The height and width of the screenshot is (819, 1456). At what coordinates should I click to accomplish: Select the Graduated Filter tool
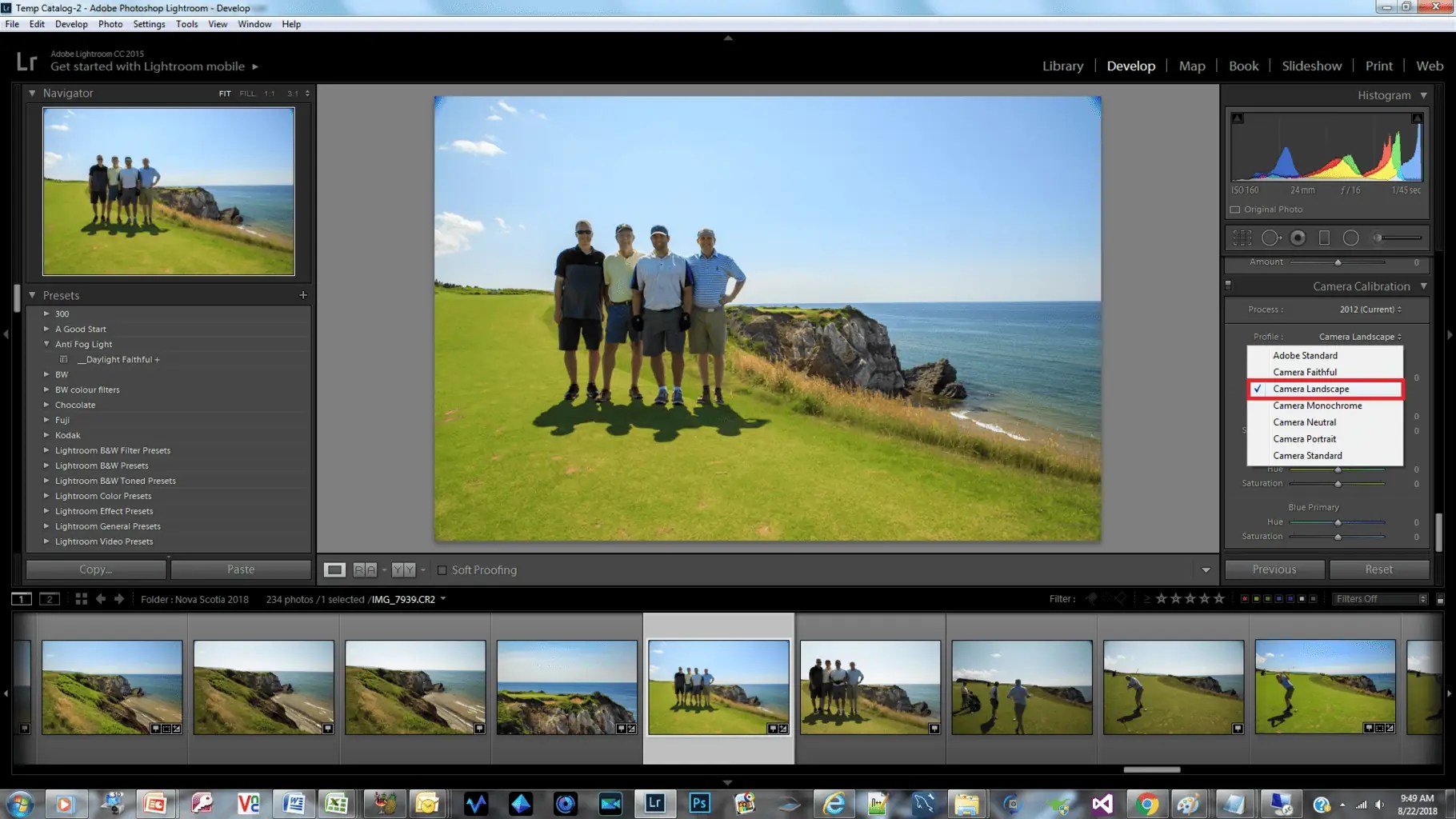[x=1324, y=238]
